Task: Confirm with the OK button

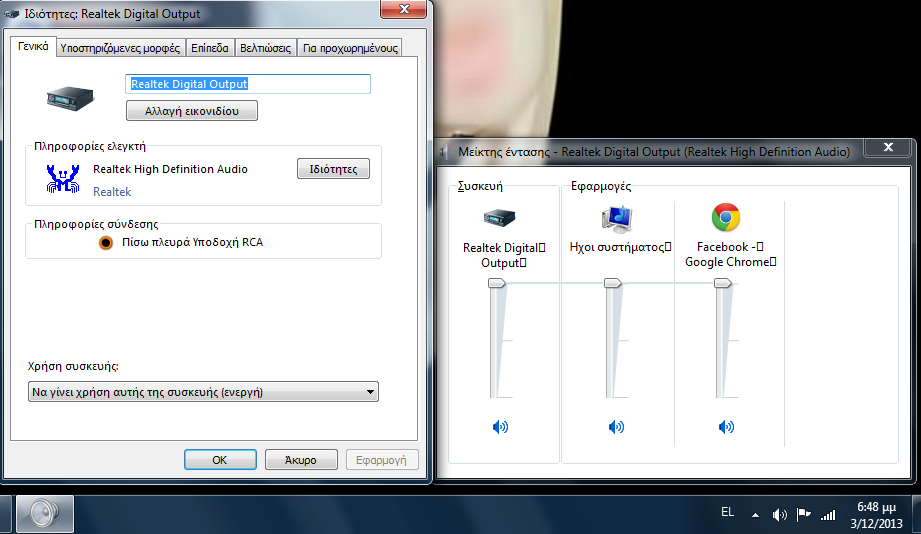Action: point(220,459)
